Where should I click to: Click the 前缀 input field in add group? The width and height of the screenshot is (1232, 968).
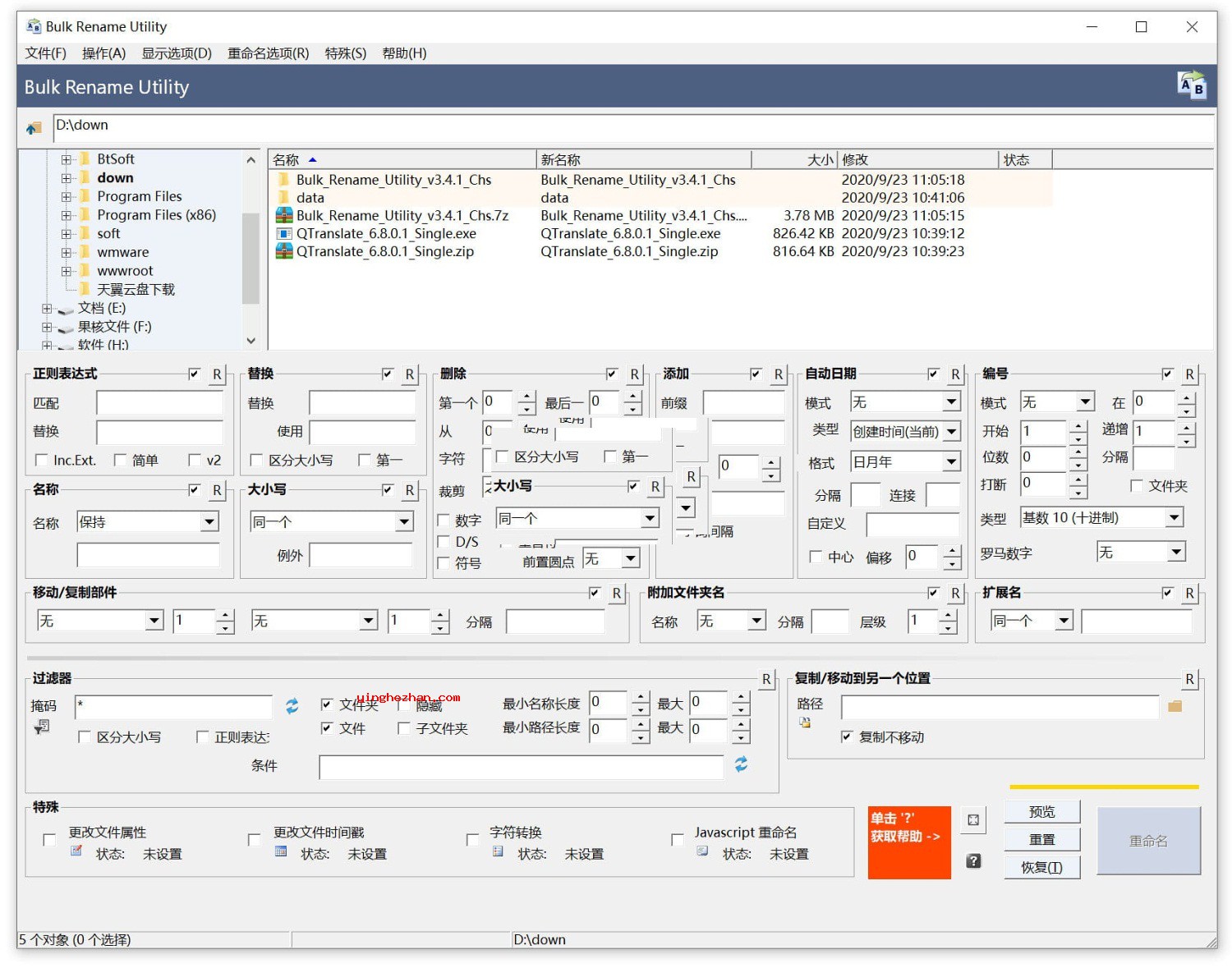tap(744, 402)
